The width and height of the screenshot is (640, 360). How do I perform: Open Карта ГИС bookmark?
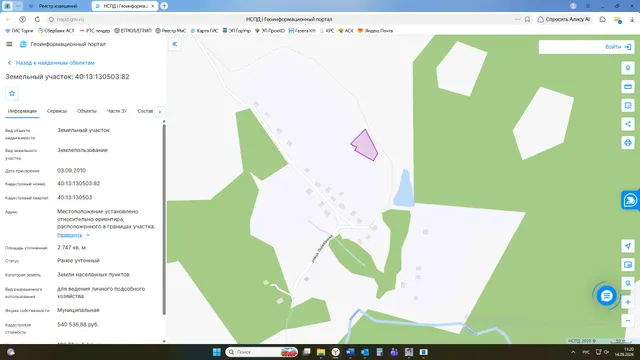tap(204, 31)
